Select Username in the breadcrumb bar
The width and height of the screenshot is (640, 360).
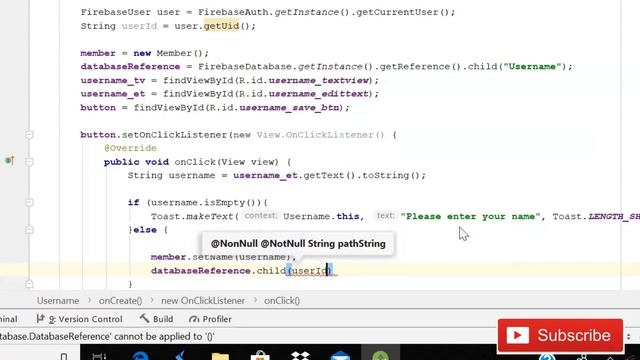[x=58, y=301]
